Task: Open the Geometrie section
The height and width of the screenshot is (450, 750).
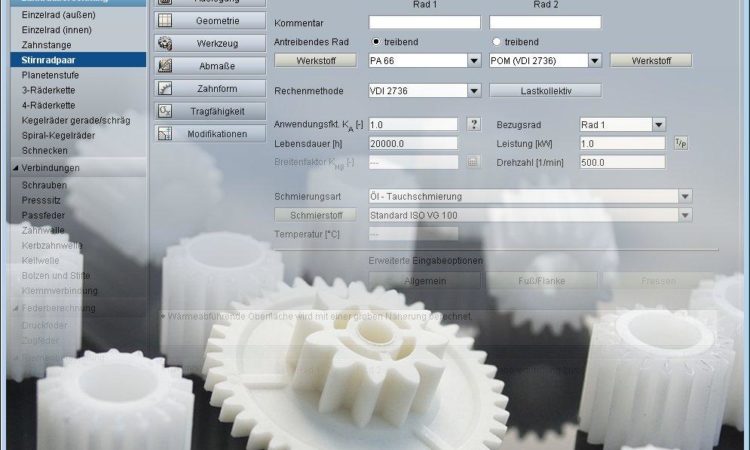Action: [210, 21]
